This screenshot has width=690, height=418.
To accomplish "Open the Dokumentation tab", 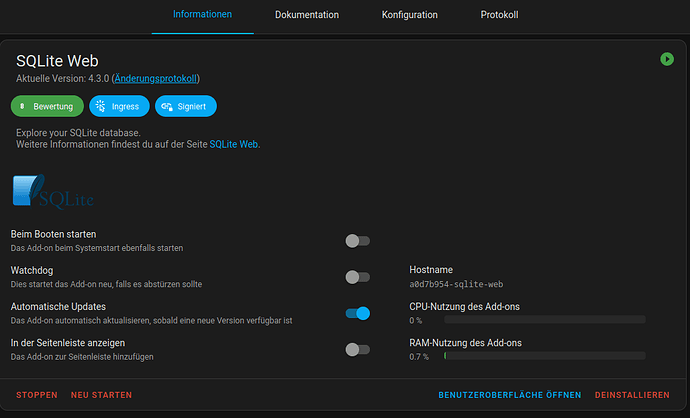I will tap(307, 15).
